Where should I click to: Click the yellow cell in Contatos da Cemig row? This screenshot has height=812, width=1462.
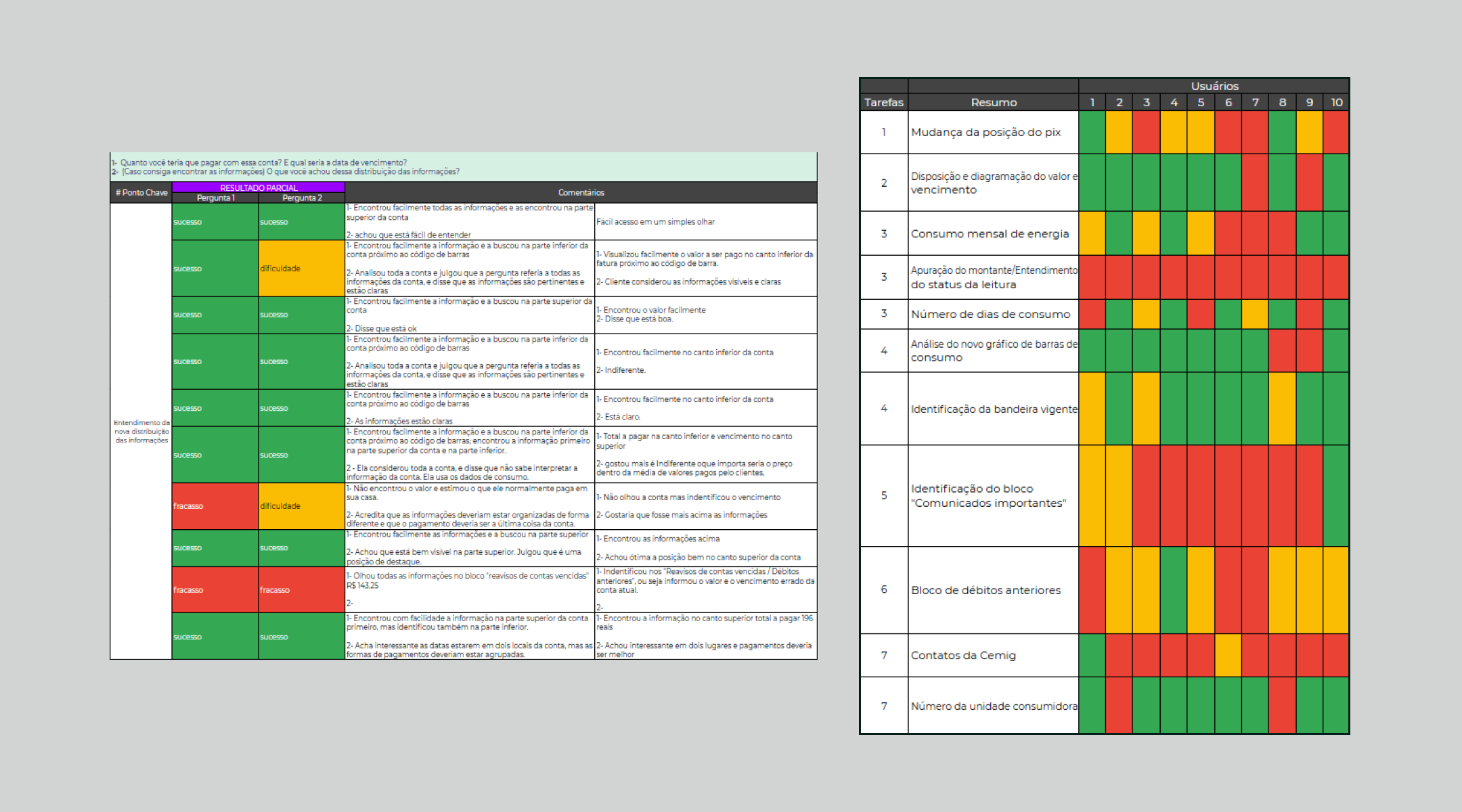pos(1228,655)
